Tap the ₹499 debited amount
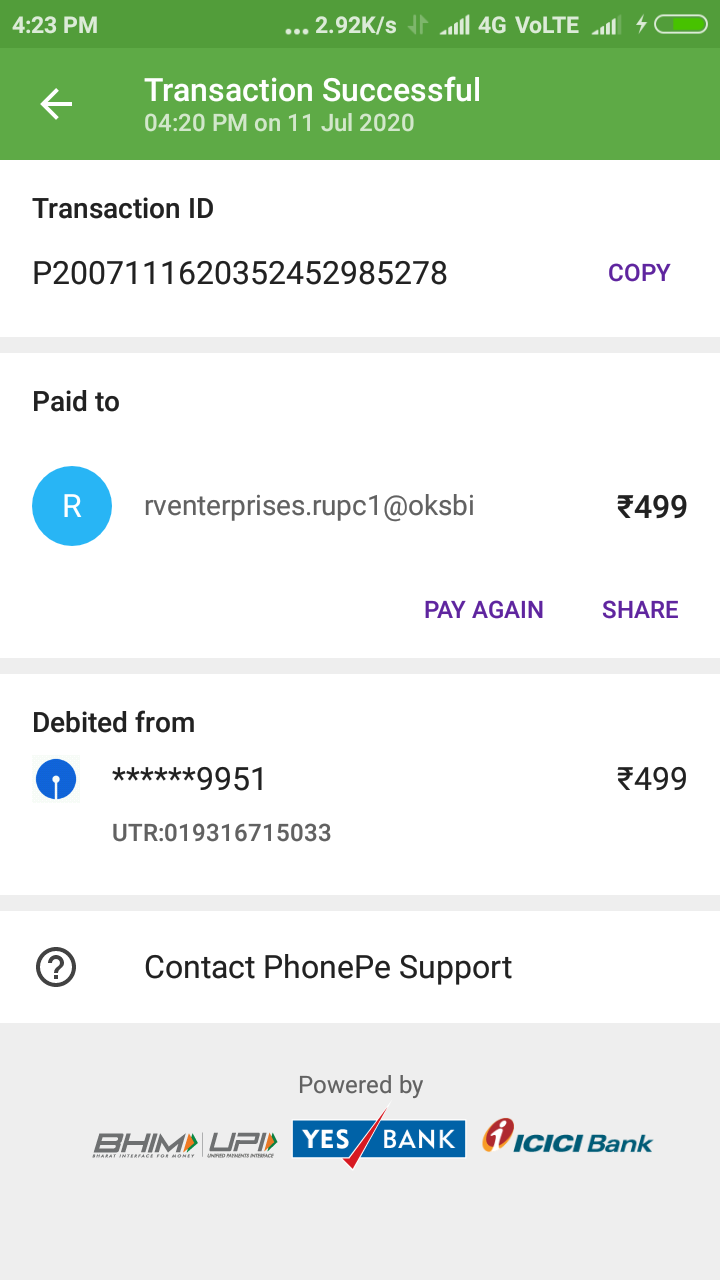Screen dimensions: 720x1280 point(652,779)
